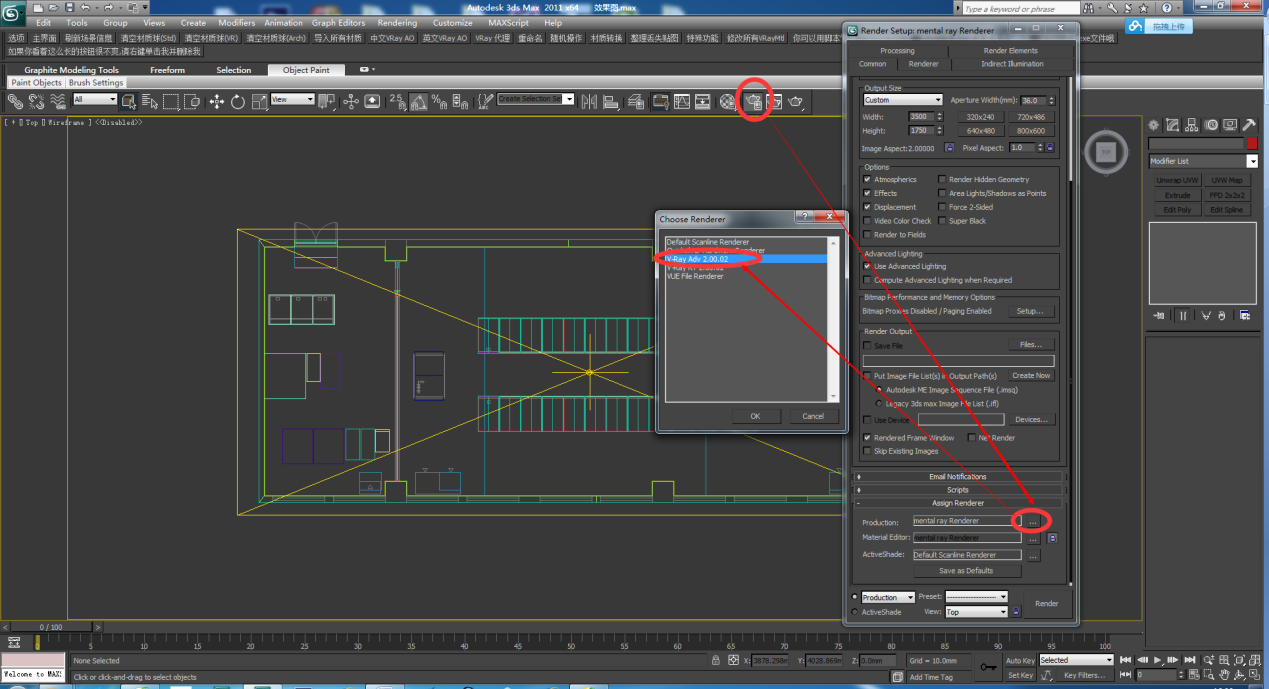
Task: Select the Mirror tool
Action: (588, 101)
